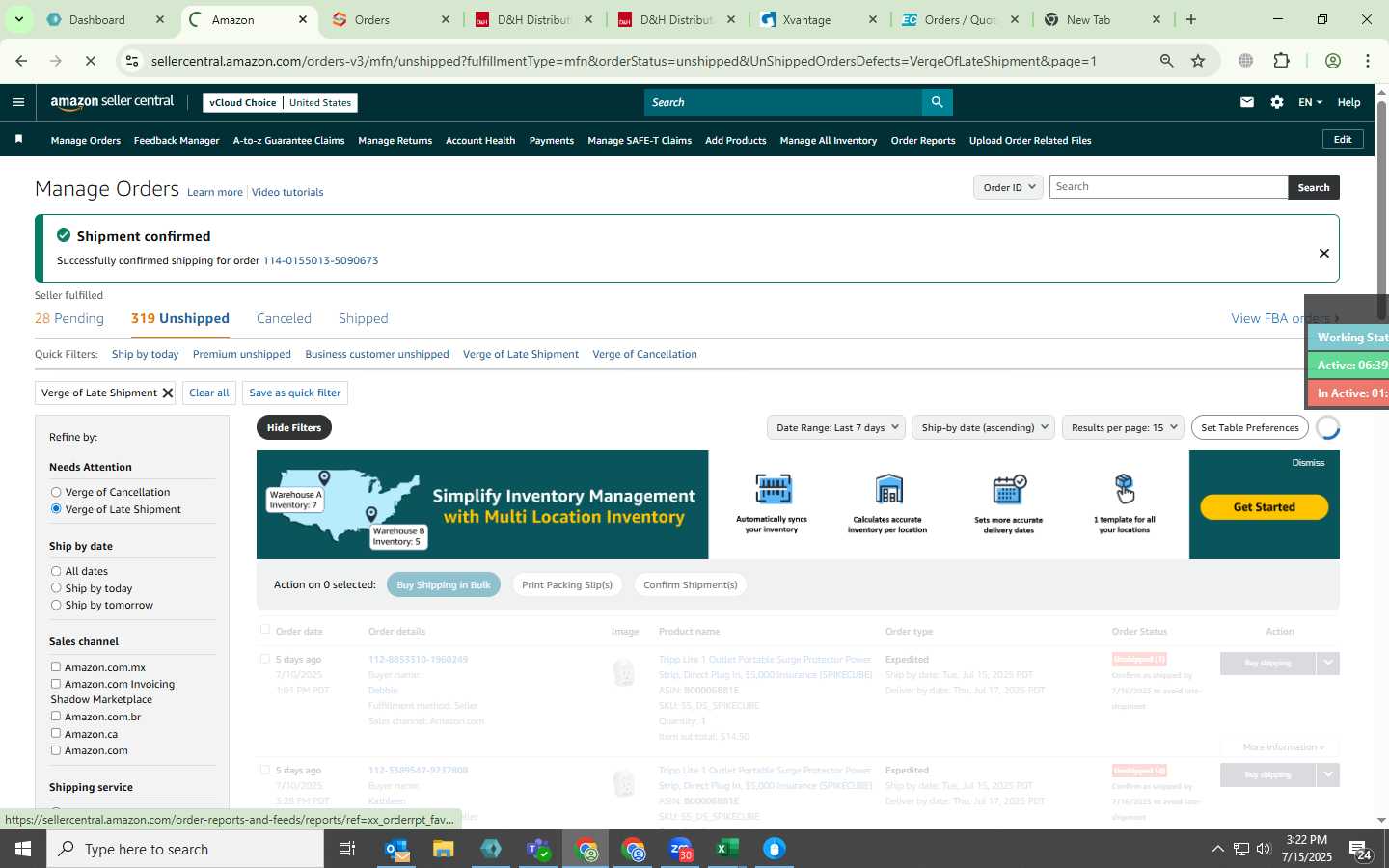Open the browser extensions puzzle icon

click(x=1281, y=61)
